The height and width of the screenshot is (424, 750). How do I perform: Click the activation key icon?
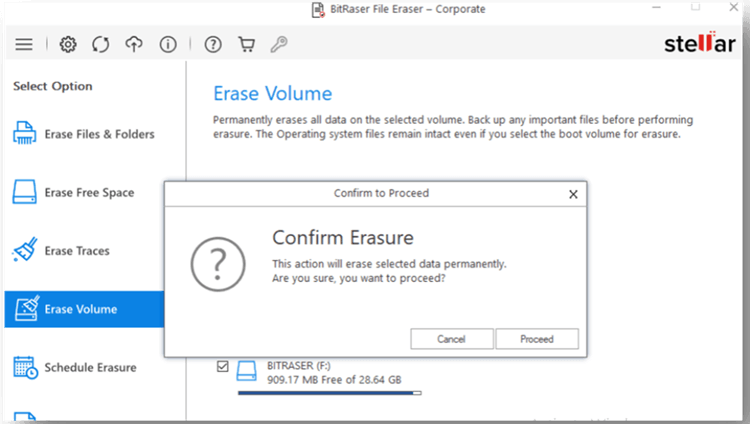coord(279,44)
